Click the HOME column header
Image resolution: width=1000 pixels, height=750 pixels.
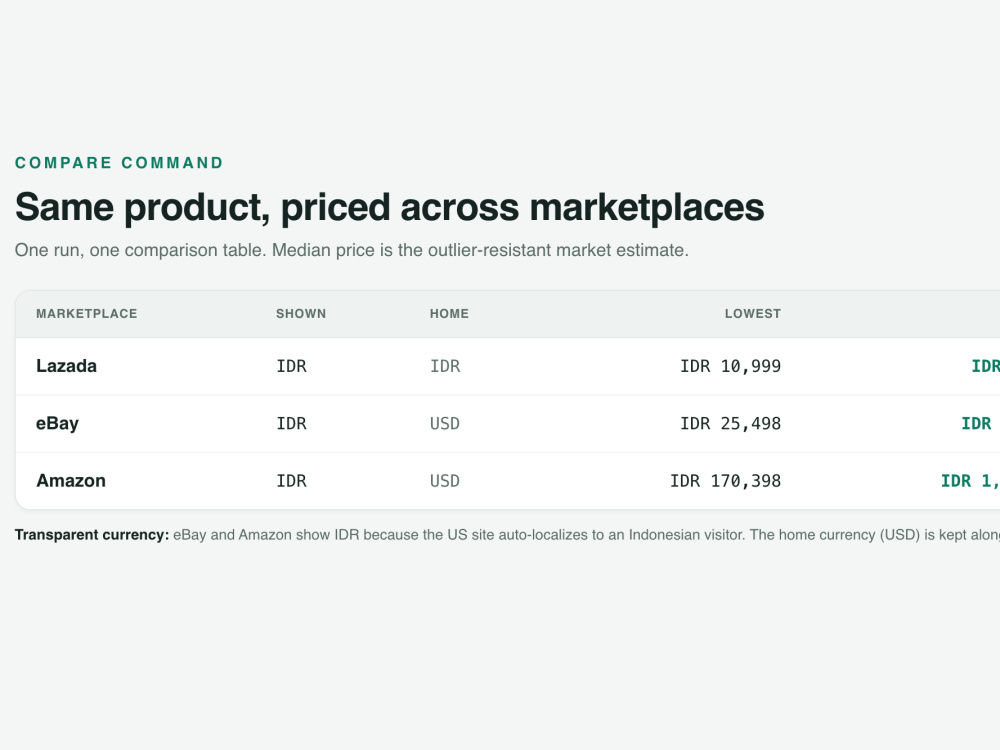click(449, 314)
